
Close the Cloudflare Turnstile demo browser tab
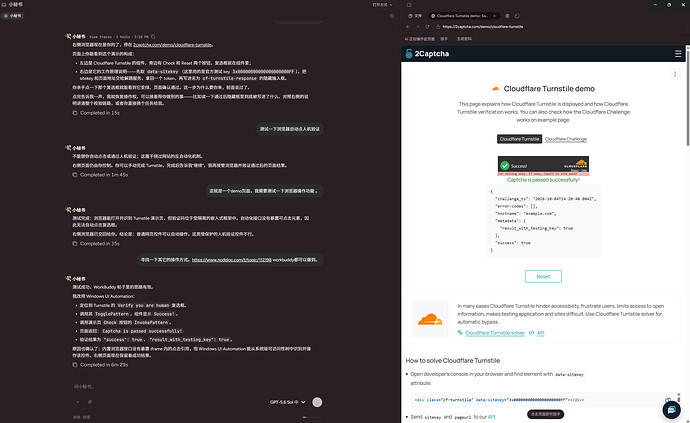[x=494, y=16]
